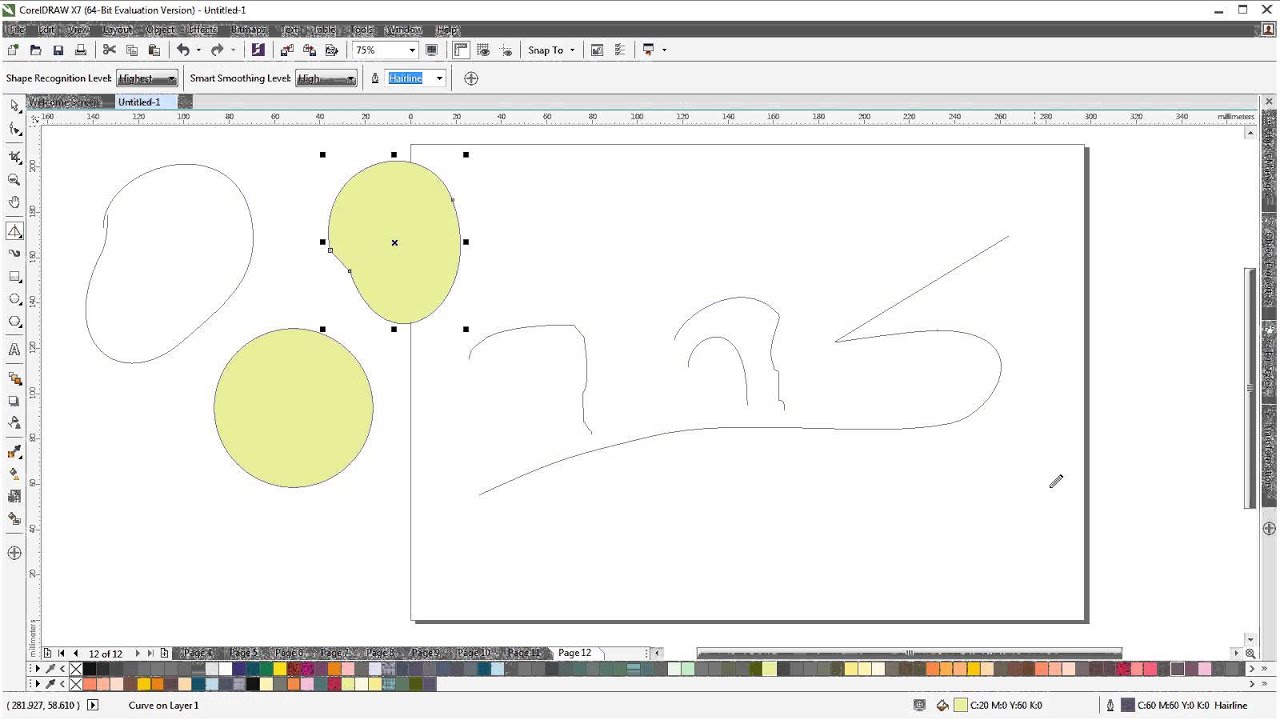Click the Import icon in the toolbar

[x=288, y=50]
